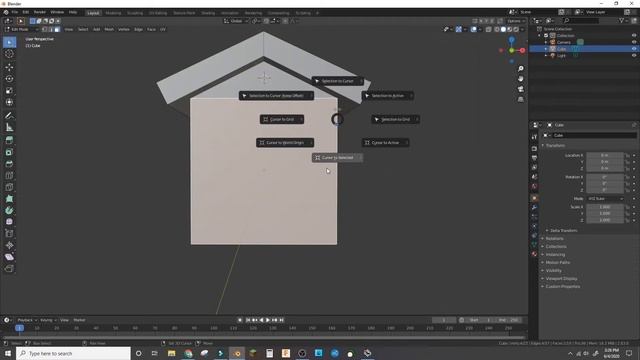Choose the 3D Cursor tool
The image size is (640, 360).
pos(9,54)
